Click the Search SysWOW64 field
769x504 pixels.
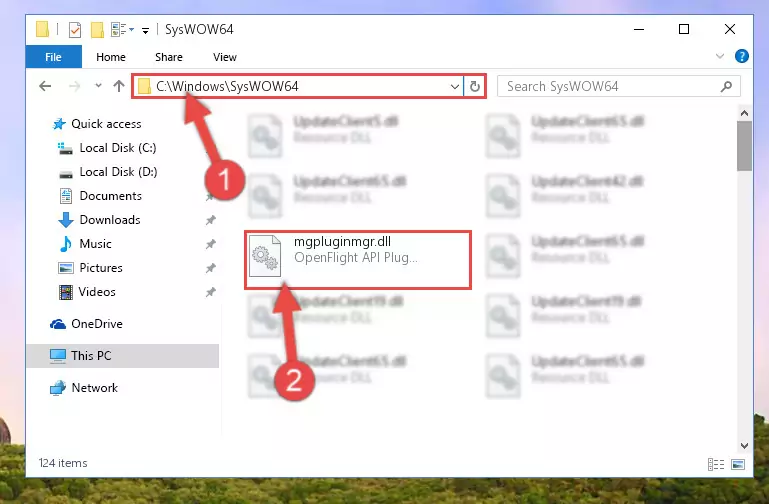(618, 86)
